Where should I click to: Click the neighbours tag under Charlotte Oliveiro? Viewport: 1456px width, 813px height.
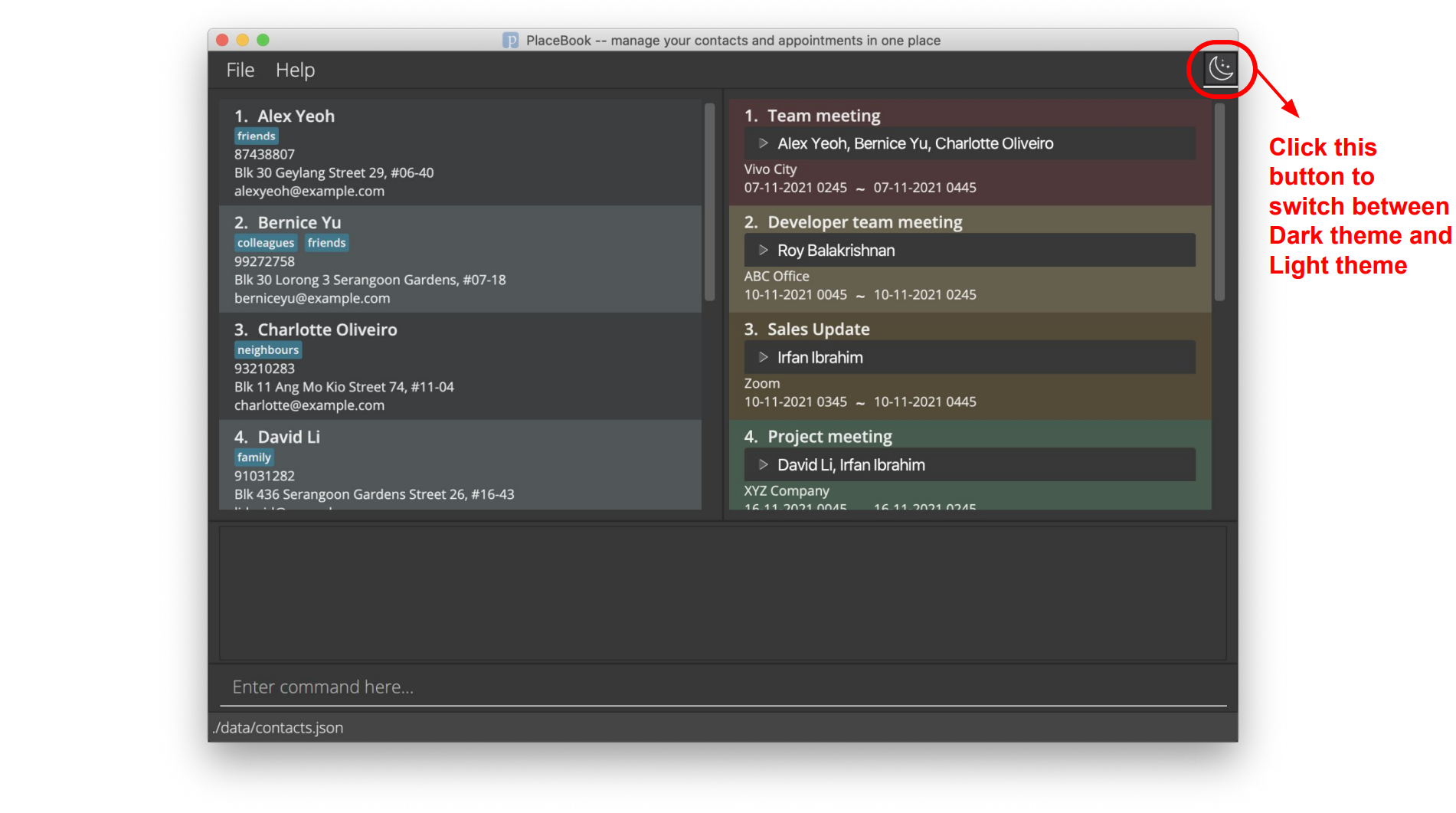pyautogui.click(x=268, y=350)
